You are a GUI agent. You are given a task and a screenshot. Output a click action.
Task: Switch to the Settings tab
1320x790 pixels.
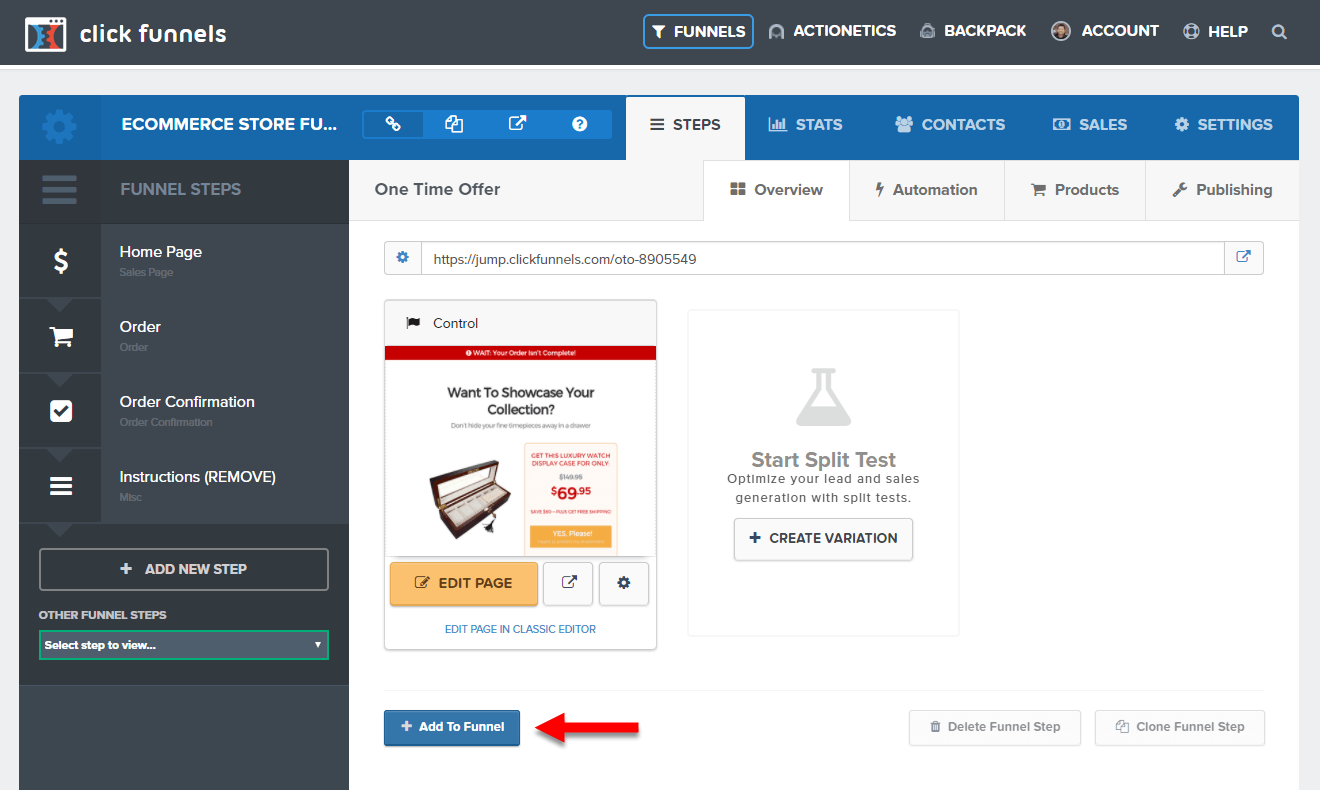pyautogui.click(x=1223, y=125)
